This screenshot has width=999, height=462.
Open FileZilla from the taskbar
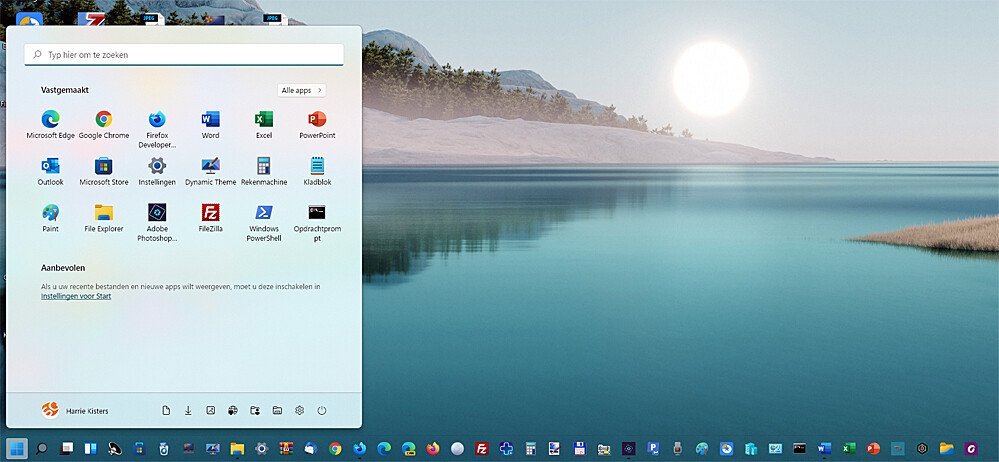tap(482, 449)
